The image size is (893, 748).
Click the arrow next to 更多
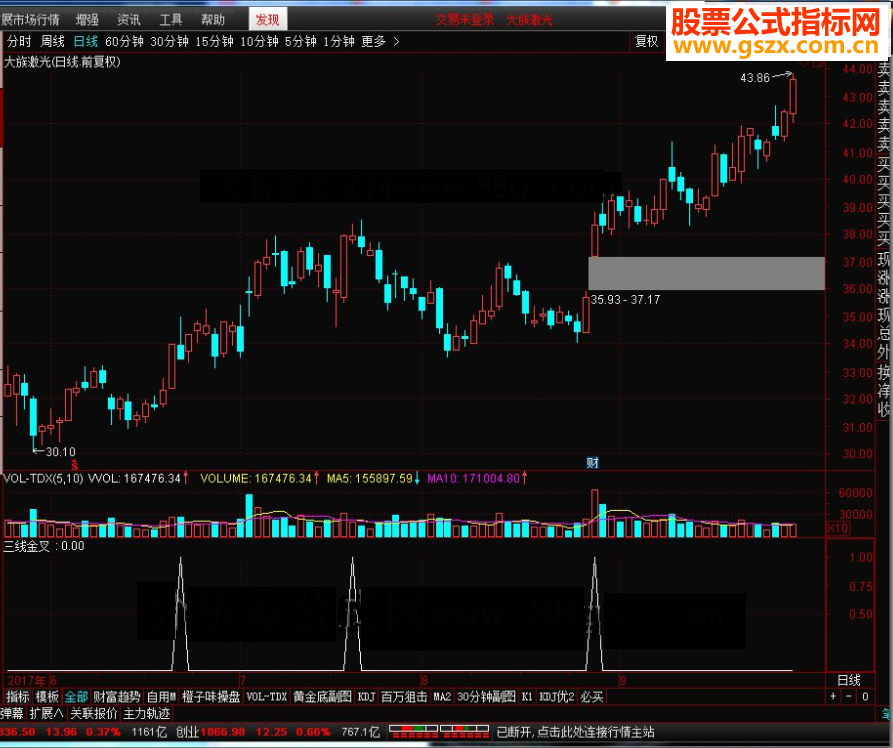(x=396, y=42)
